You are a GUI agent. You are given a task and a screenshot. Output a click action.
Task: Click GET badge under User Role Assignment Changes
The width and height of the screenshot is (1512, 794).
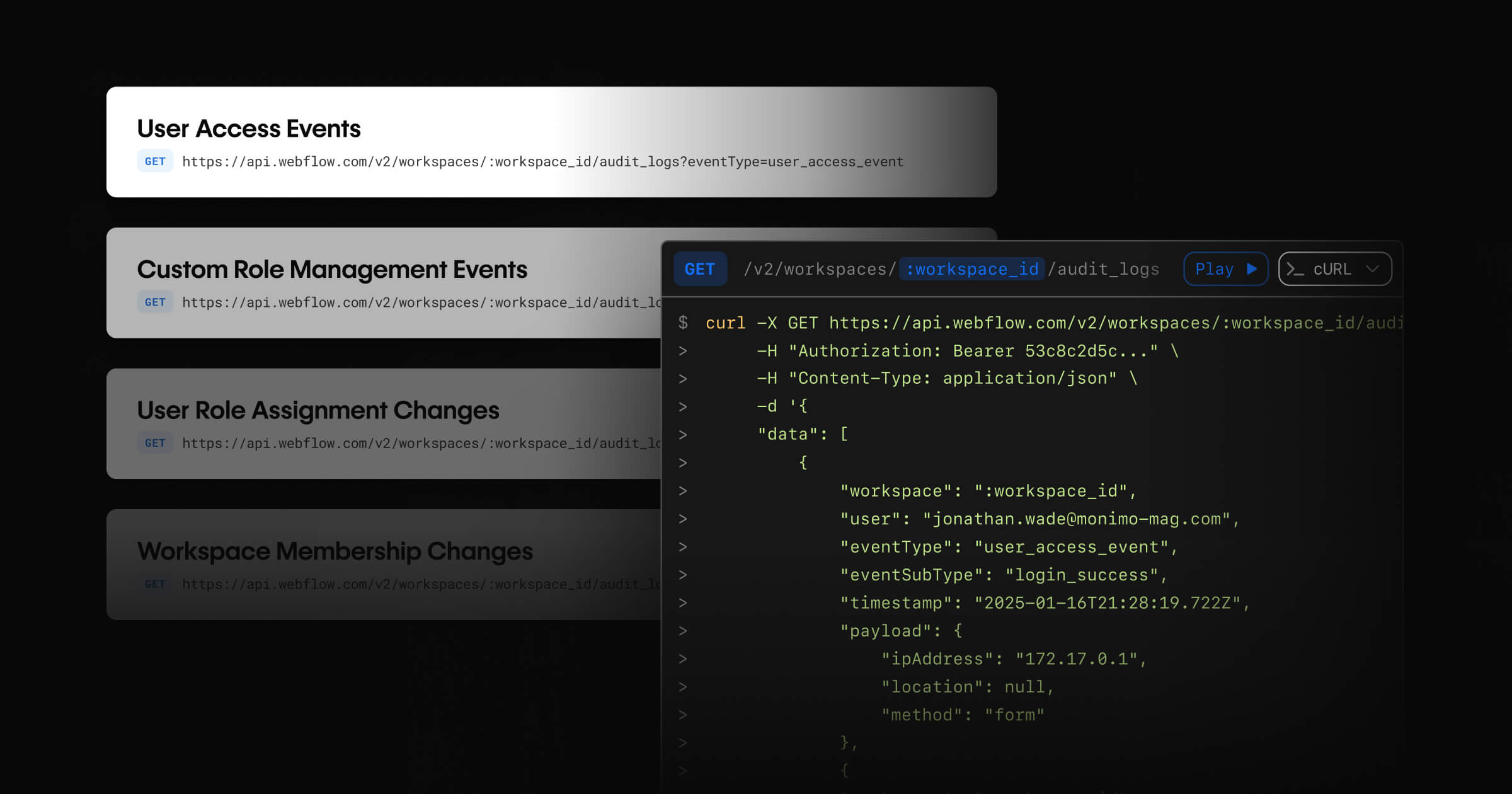point(155,443)
